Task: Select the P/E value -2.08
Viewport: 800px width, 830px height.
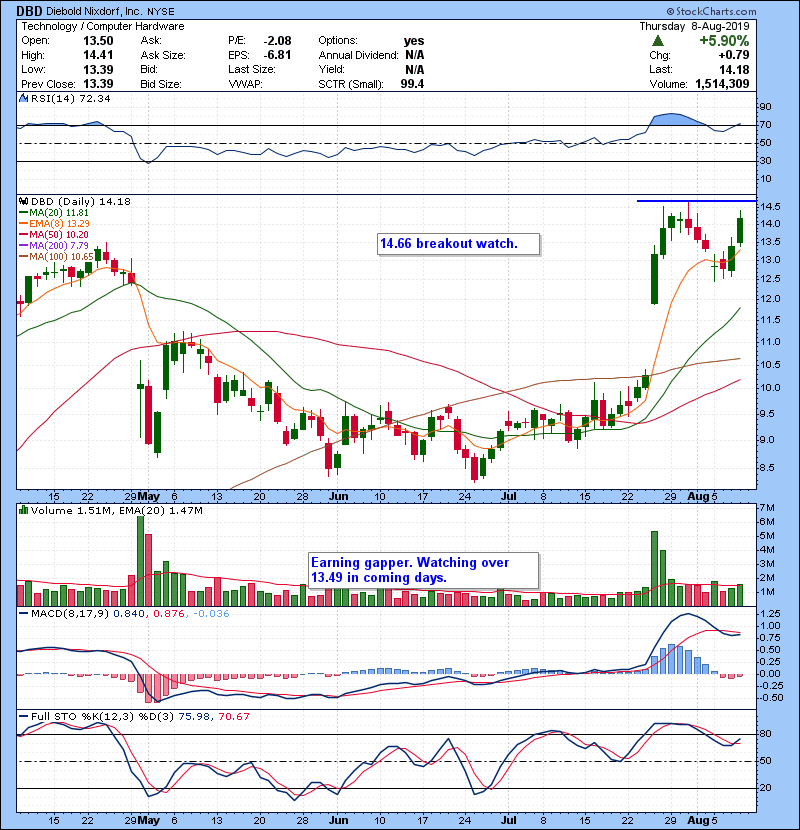Action: click(277, 41)
